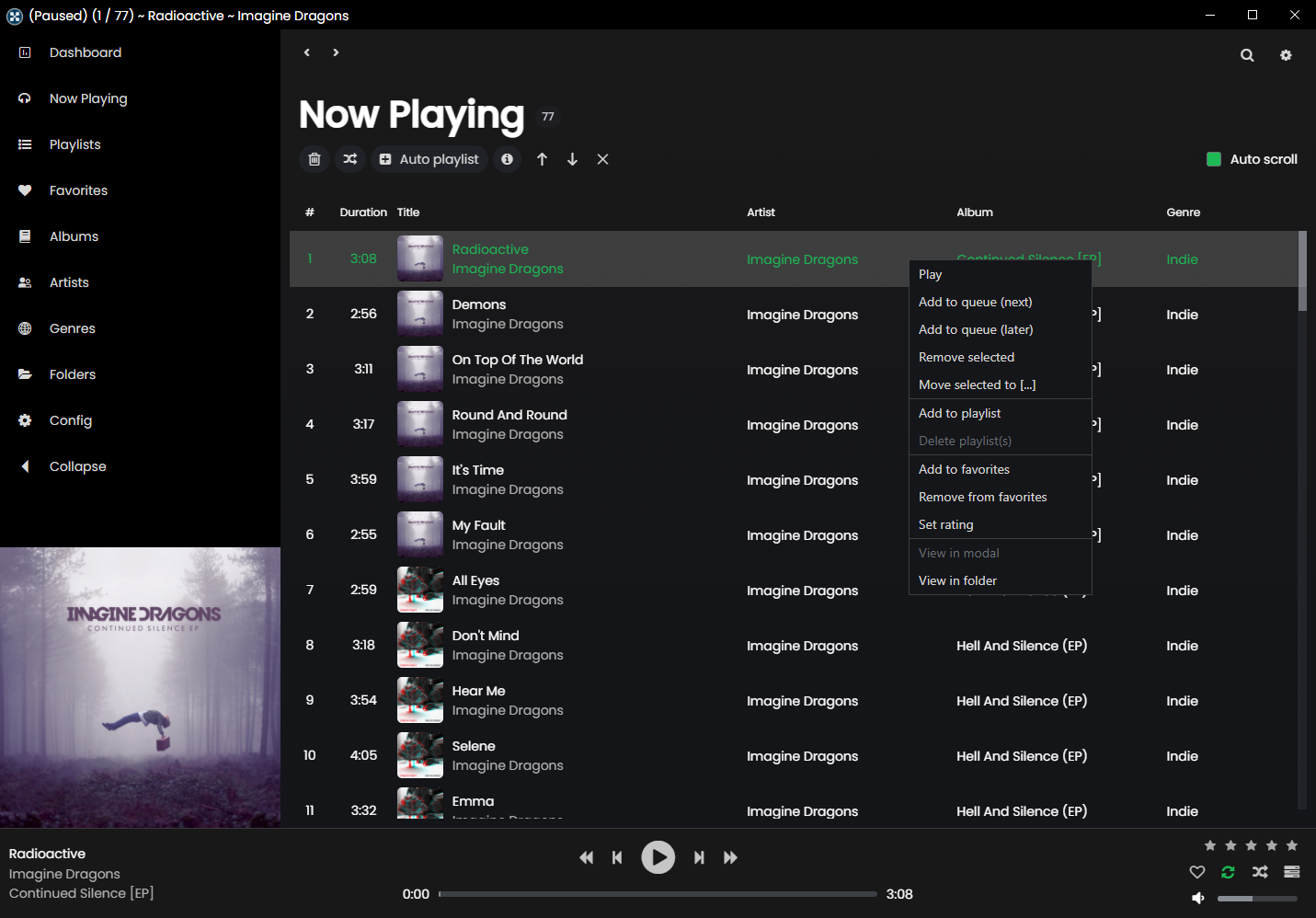The height and width of the screenshot is (918, 1316).
Task: Move selected track up
Action: tap(542, 159)
